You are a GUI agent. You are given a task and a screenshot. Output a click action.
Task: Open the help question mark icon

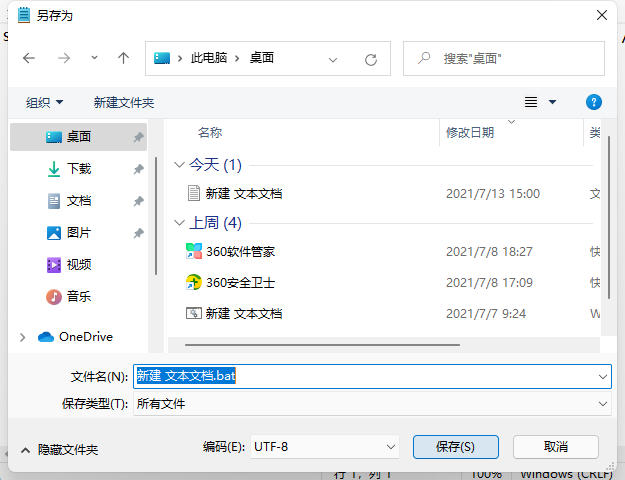594,102
